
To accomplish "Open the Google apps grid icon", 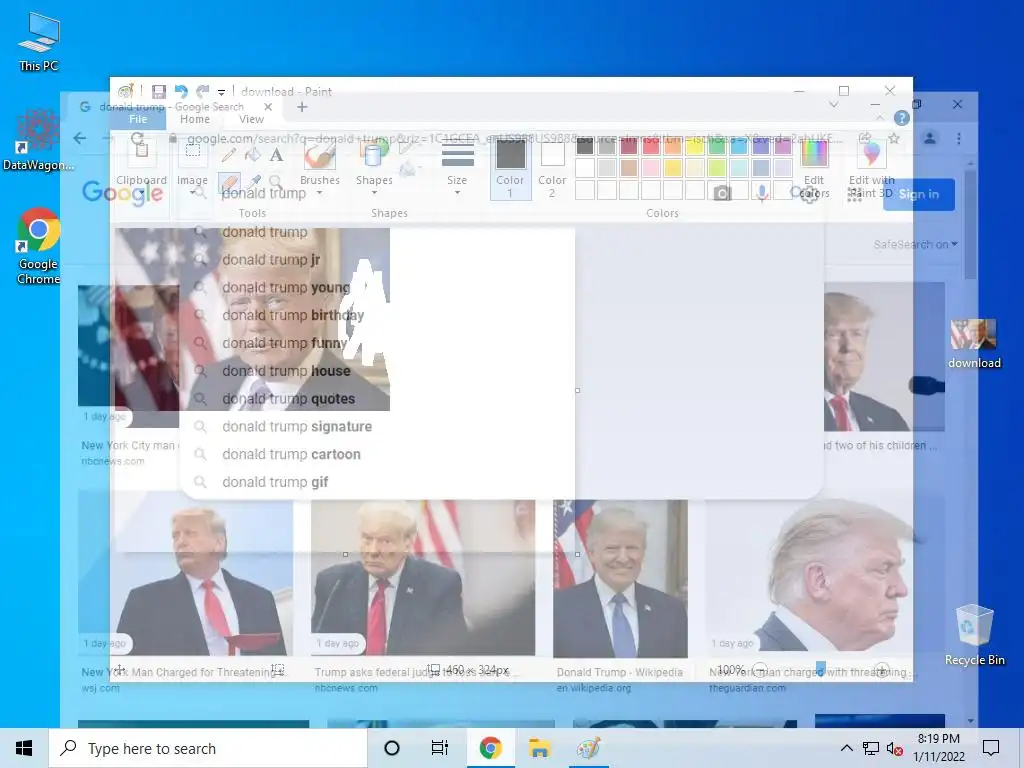I will [x=855, y=194].
